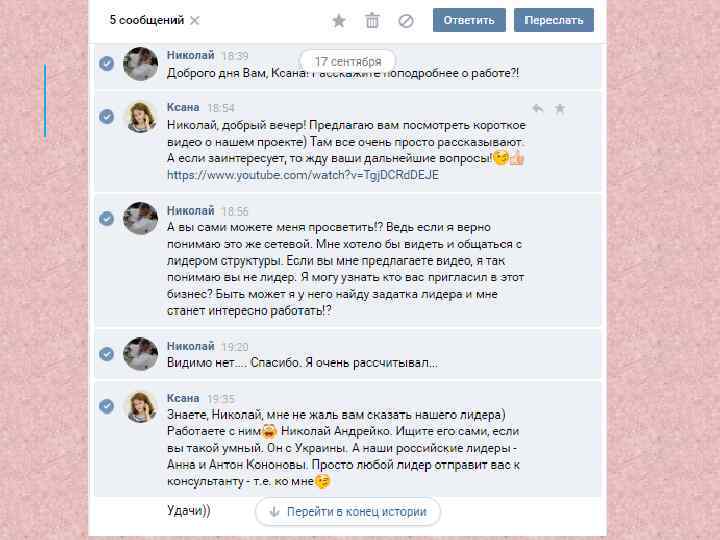Screen dimensions: 720x540
Task: Deselect Ксана's 18:54 message checkmark
Action: pos(107,116)
